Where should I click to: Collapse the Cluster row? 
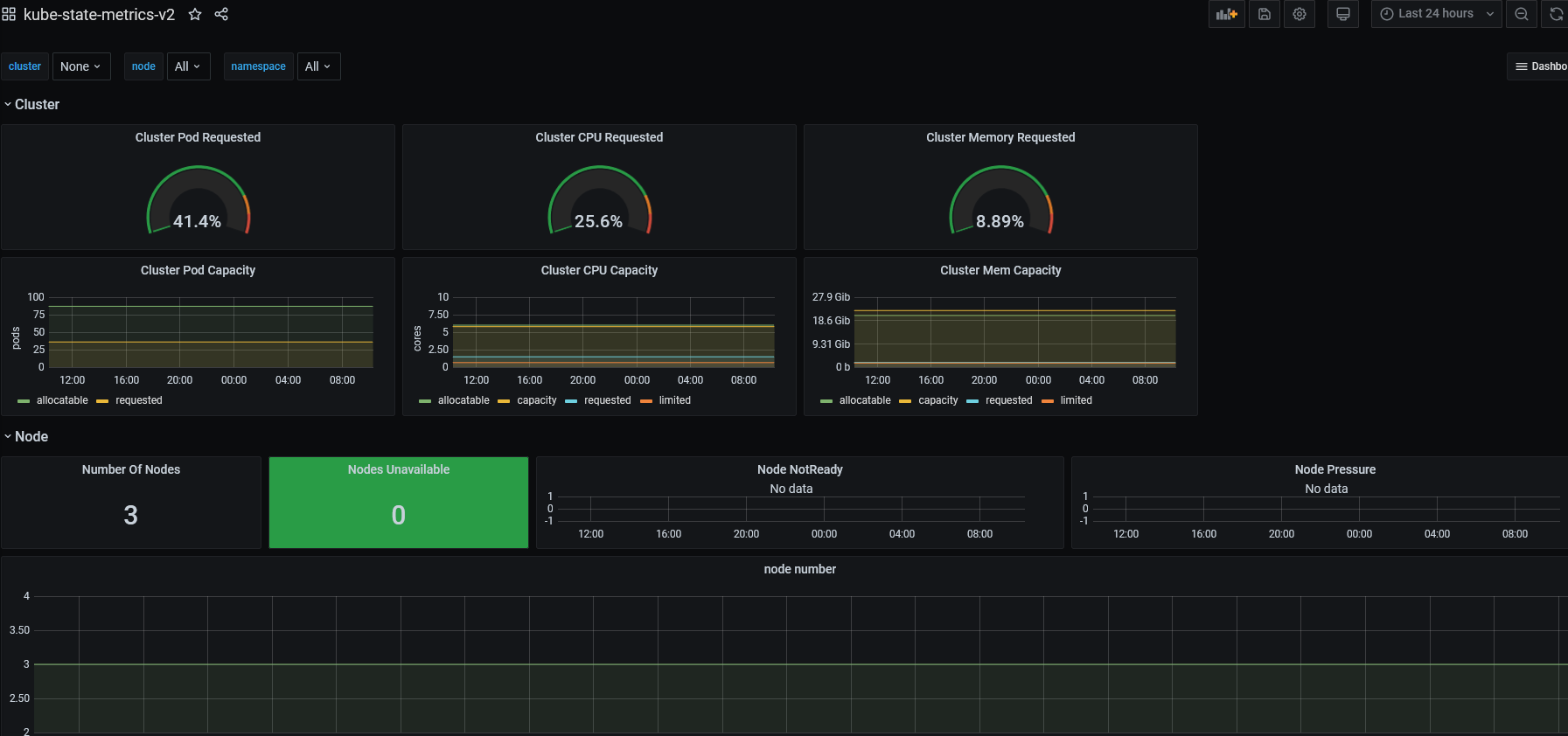coord(31,104)
